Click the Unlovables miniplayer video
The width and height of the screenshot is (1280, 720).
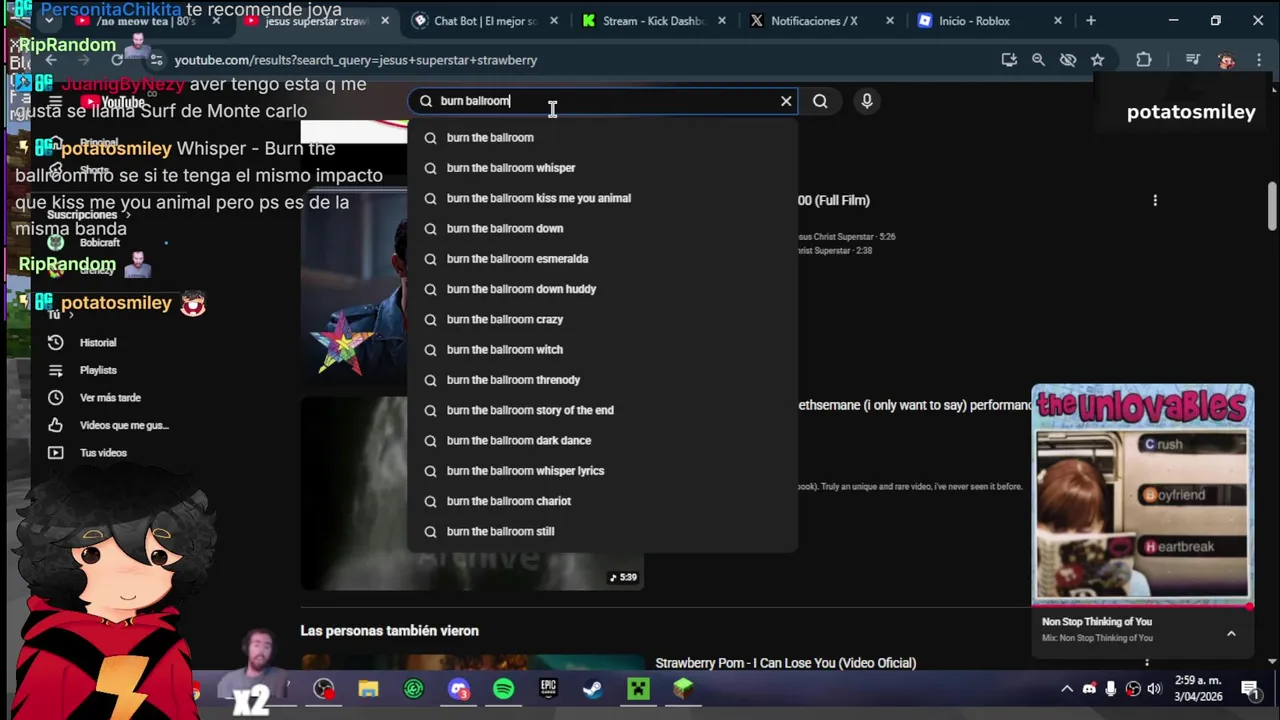[x=1142, y=495]
